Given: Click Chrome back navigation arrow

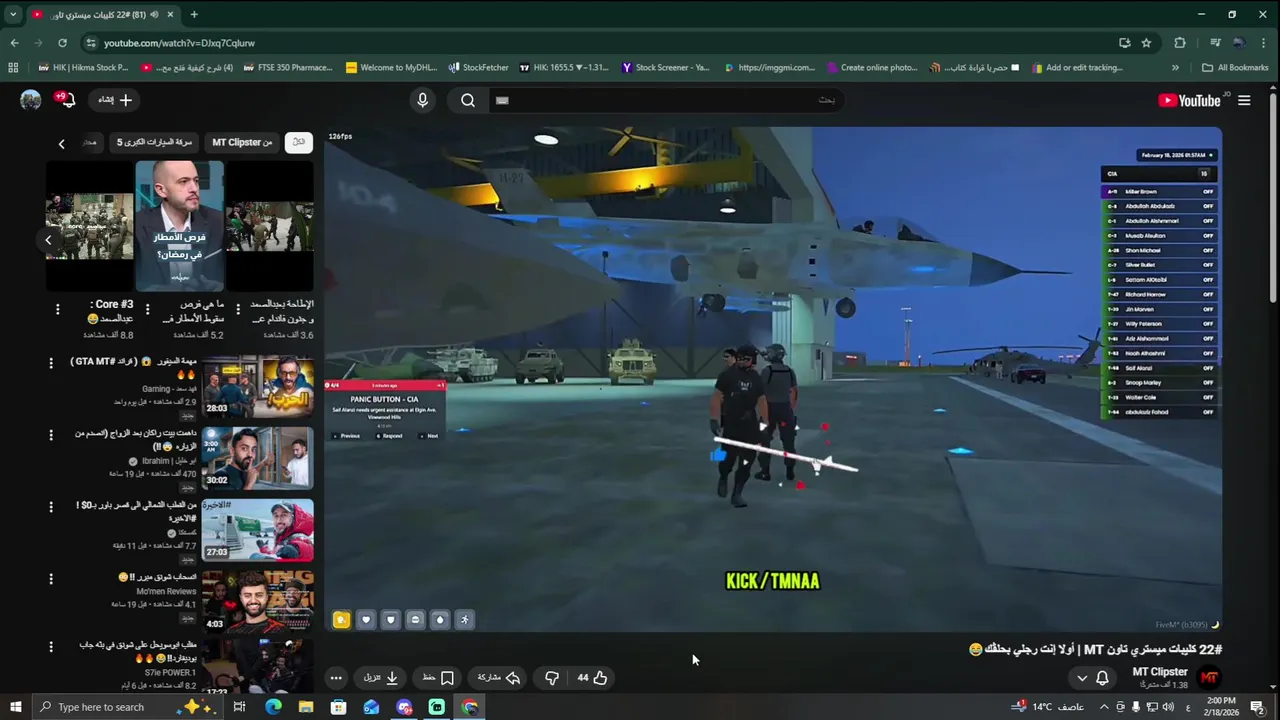Looking at the screenshot, I should [x=14, y=43].
